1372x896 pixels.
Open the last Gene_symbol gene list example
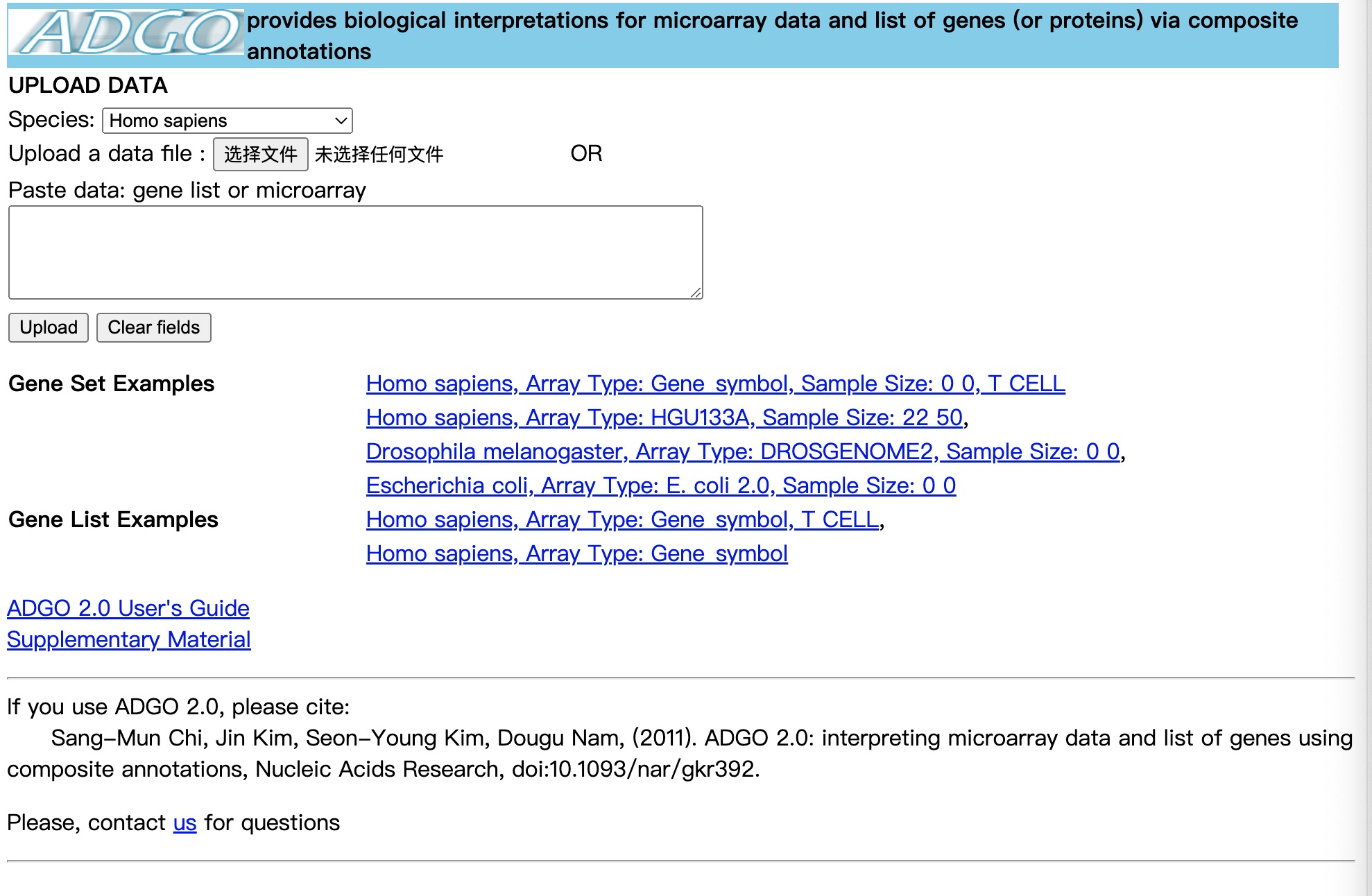(576, 553)
